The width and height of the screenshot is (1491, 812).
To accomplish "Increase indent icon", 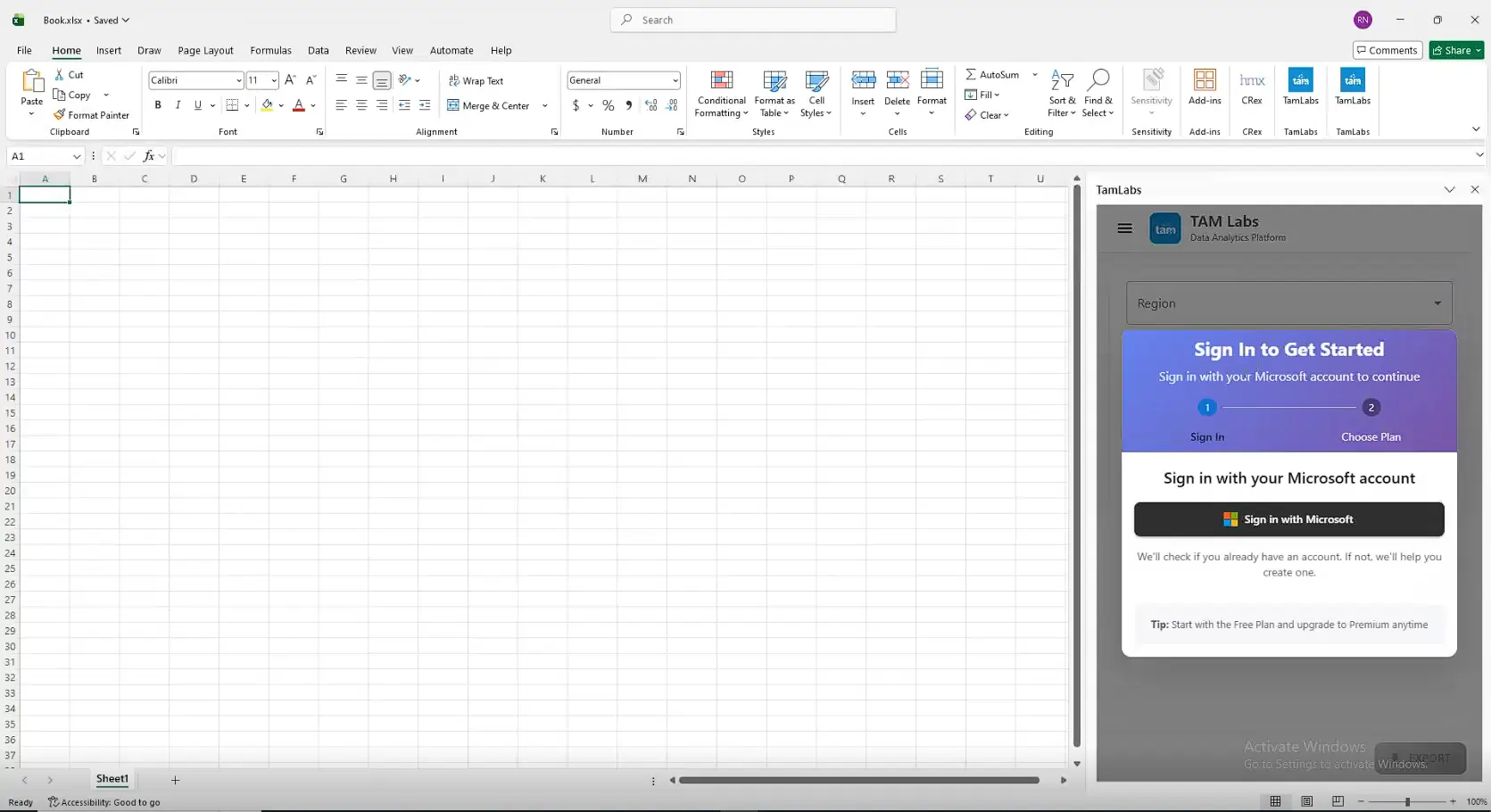I will (x=425, y=105).
